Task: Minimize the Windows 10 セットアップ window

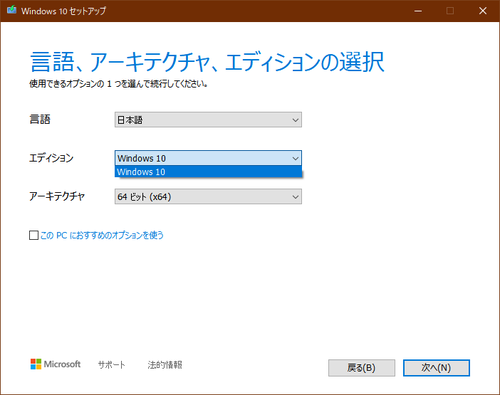Action: [418, 11]
